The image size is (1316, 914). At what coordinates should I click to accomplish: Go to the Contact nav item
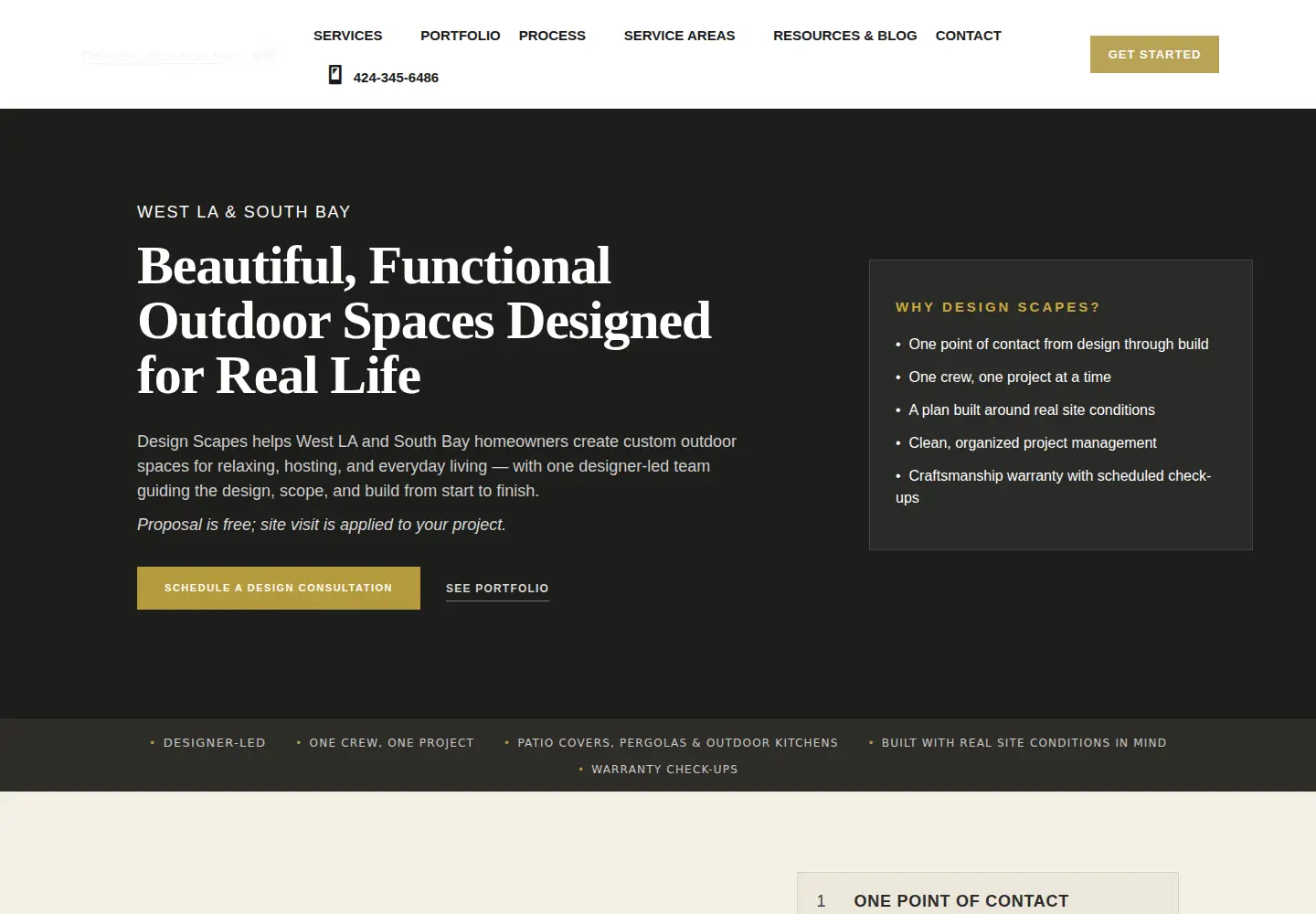point(969,36)
